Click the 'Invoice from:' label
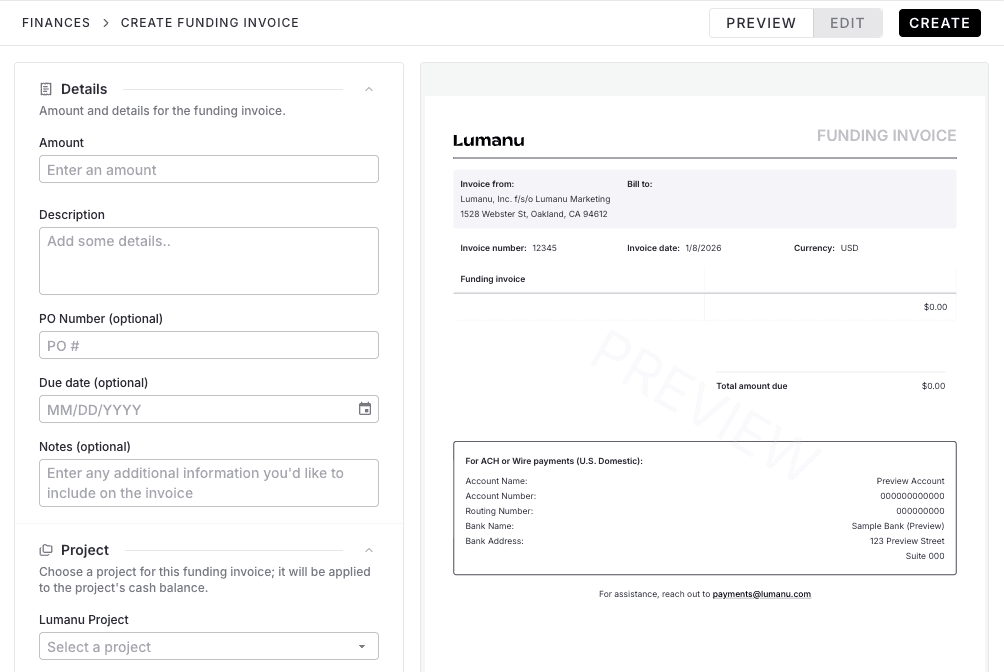1004x672 pixels. (487, 184)
